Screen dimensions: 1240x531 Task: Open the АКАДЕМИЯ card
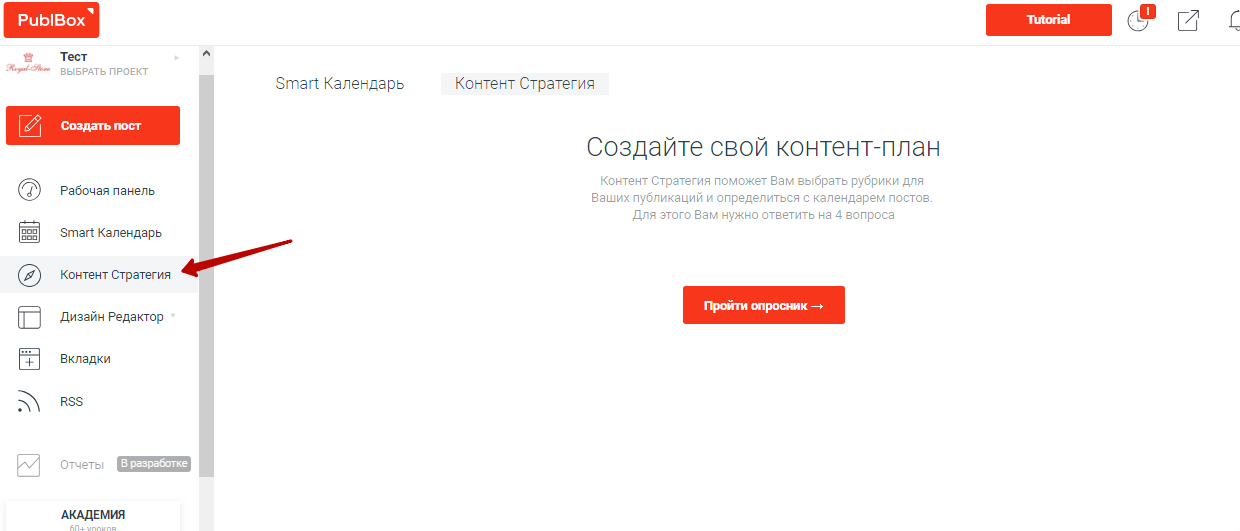click(x=93, y=516)
